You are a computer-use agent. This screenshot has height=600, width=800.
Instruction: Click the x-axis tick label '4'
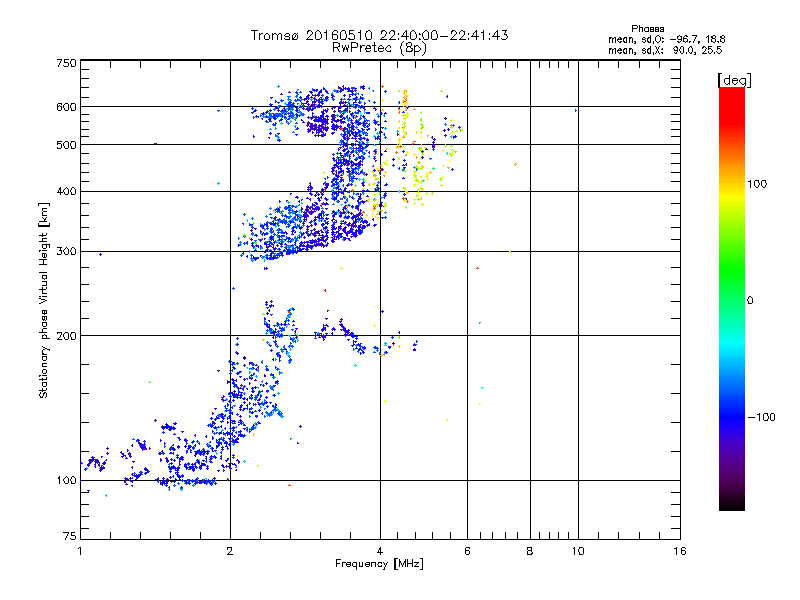[380, 551]
